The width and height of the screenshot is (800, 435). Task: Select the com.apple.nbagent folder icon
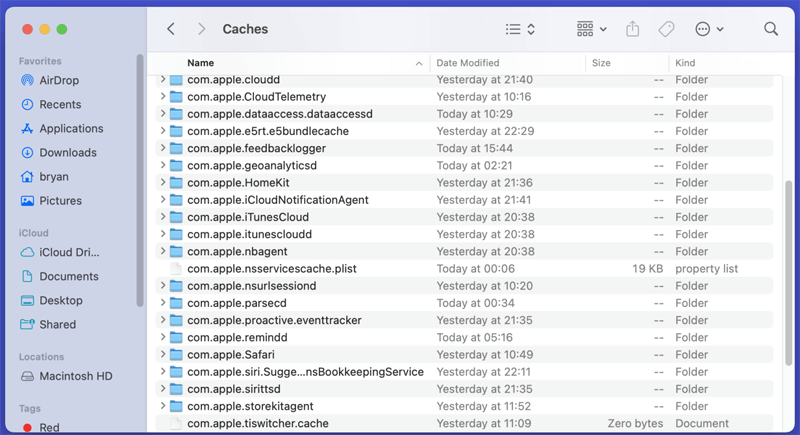click(176, 251)
